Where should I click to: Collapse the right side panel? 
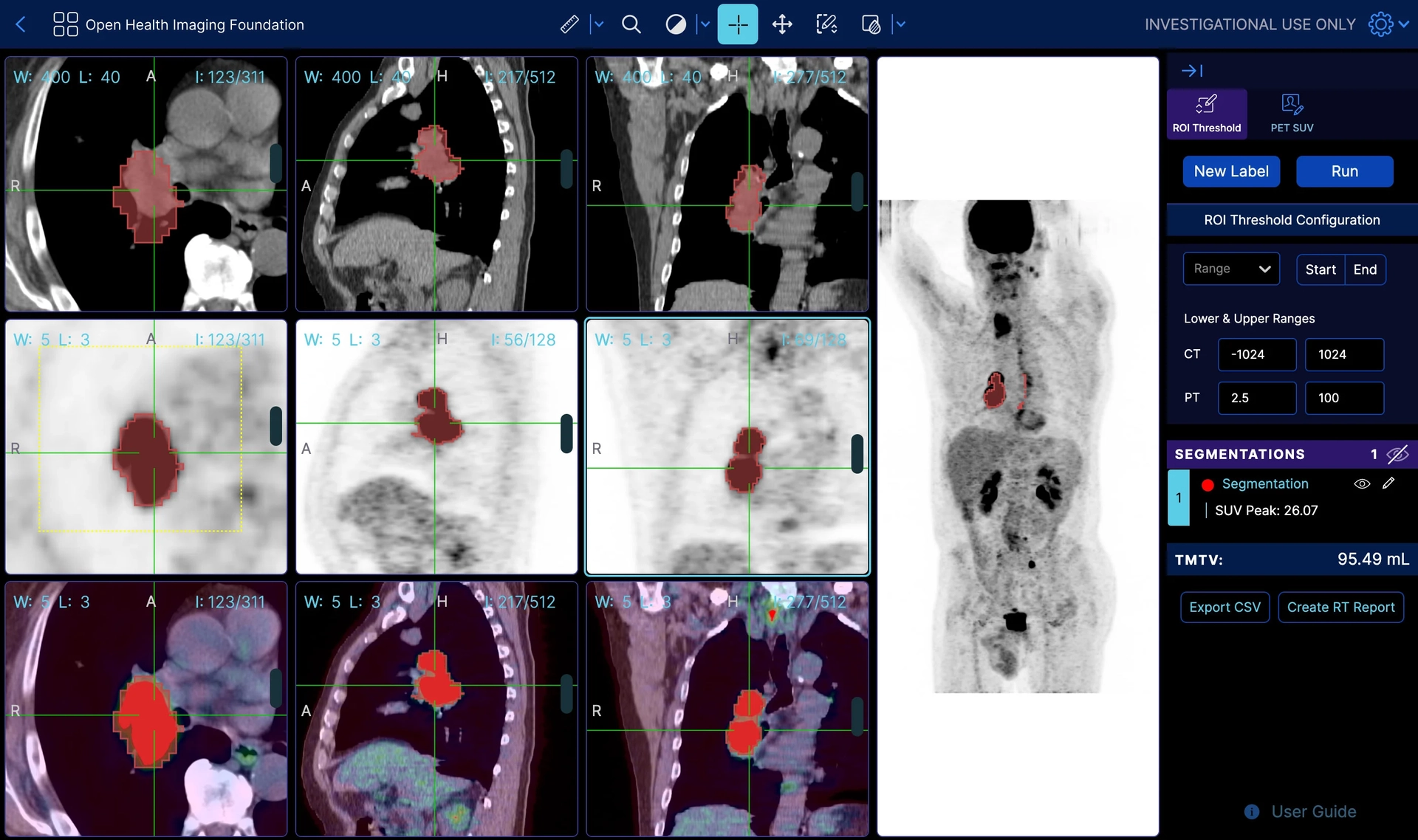1192,71
